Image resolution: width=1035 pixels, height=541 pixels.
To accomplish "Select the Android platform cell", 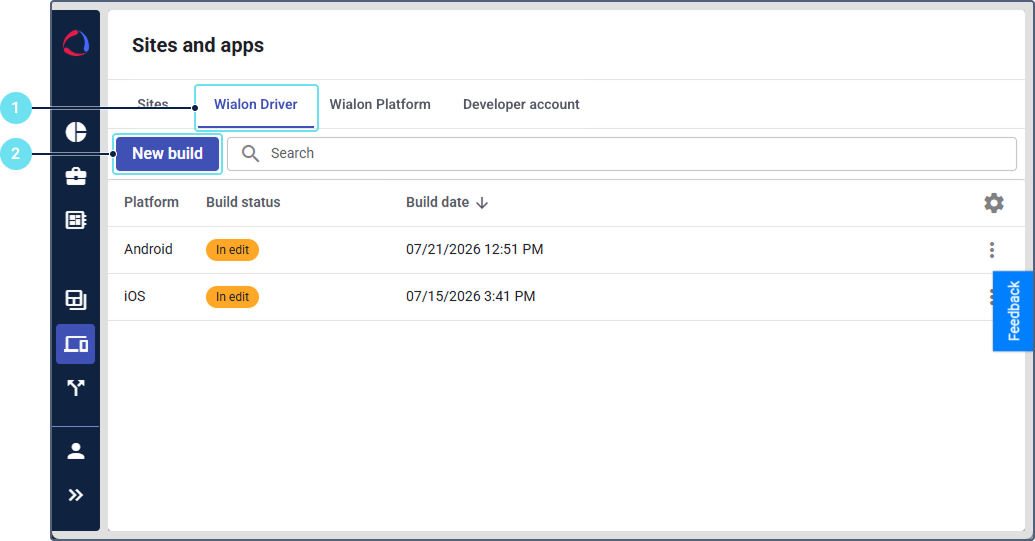I will (148, 249).
